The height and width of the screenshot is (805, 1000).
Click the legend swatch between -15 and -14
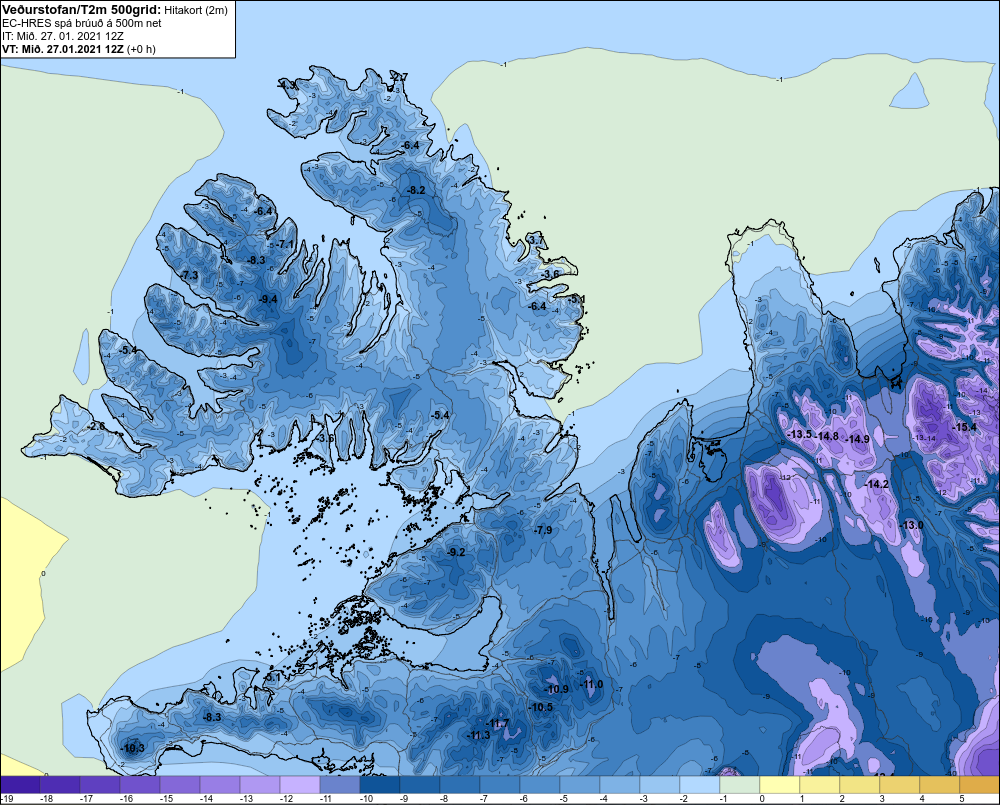[180, 785]
